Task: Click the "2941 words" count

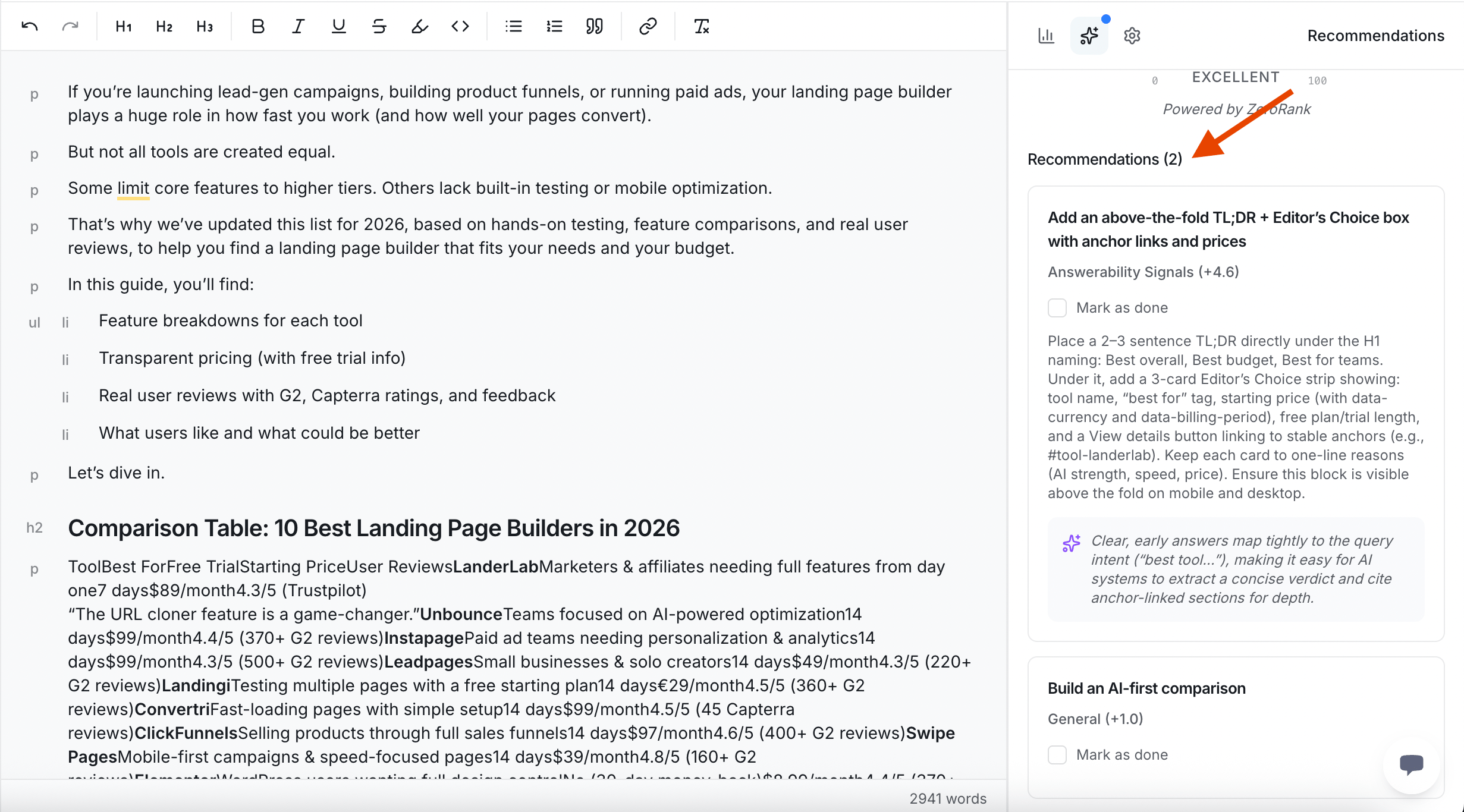Action: point(948,799)
